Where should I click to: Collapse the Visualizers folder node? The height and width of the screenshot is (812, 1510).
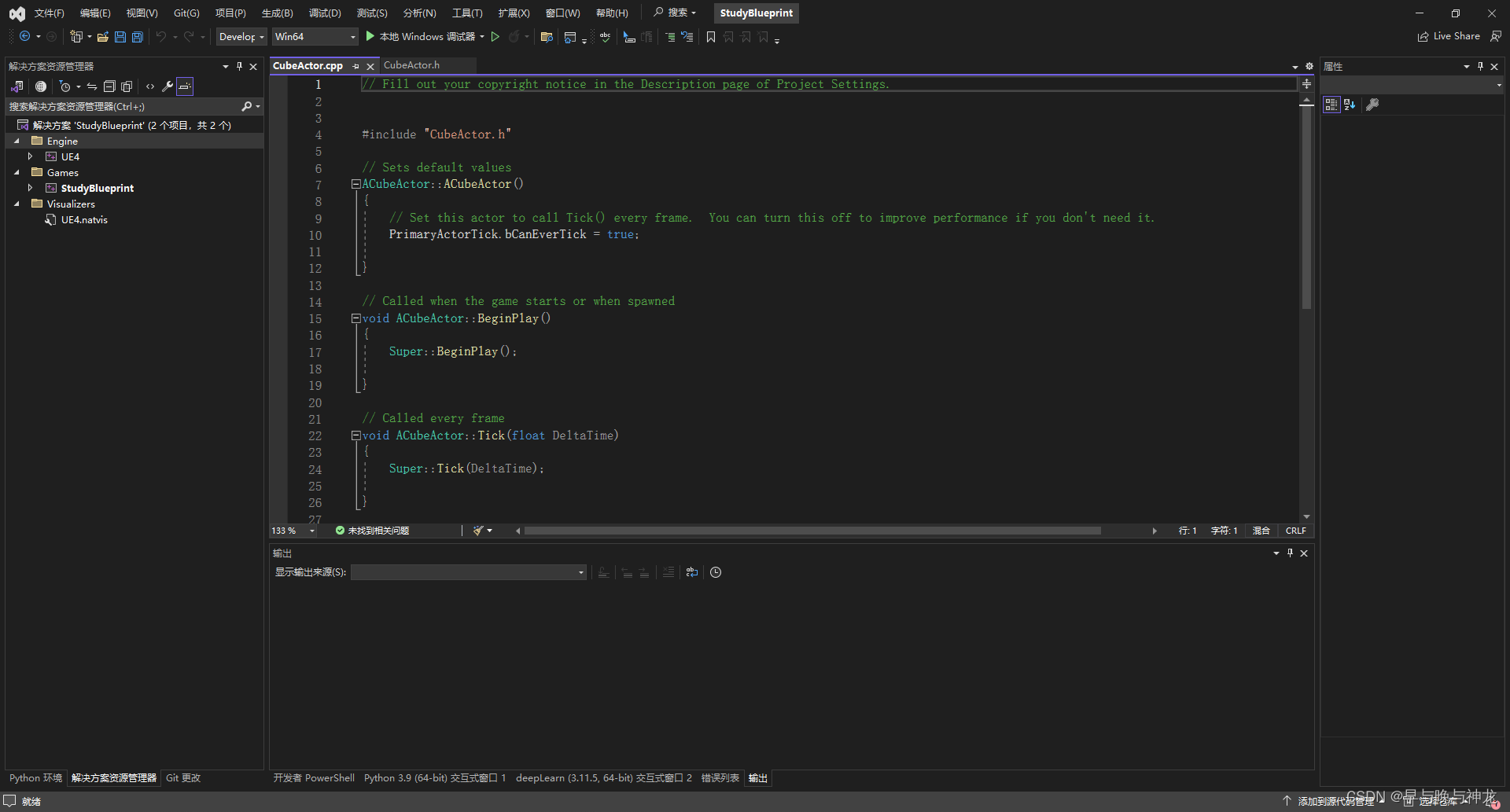pyautogui.click(x=17, y=204)
